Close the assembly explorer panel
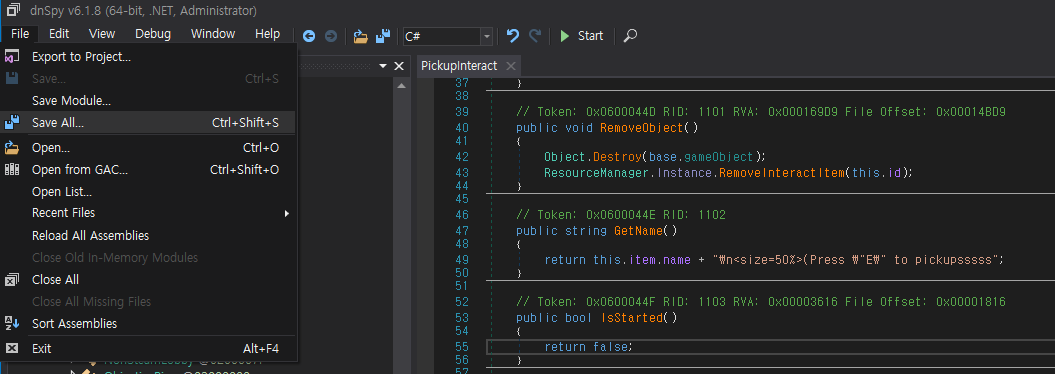The height and width of the screenshot is (374, 1055). click(x=398, y=66)
